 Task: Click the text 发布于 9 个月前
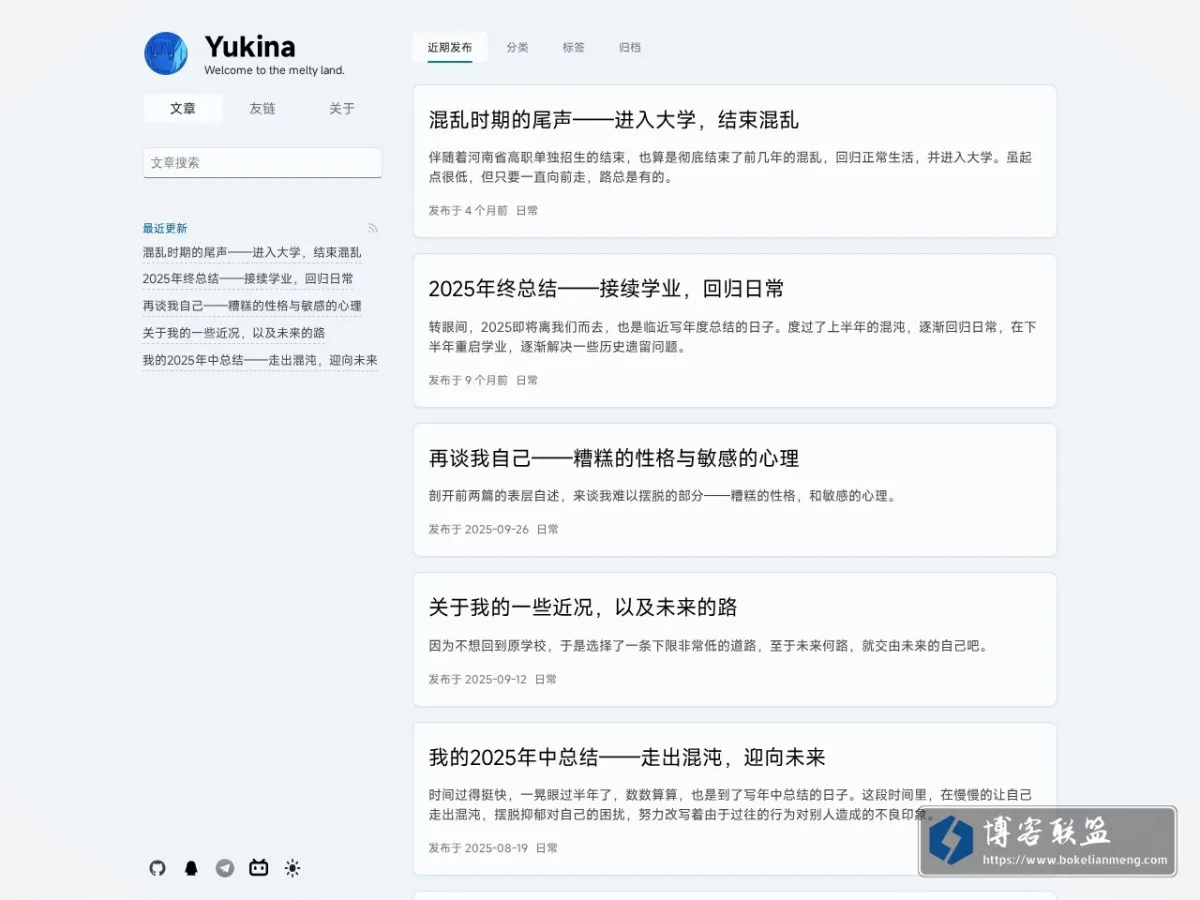[x=468, y=380]
